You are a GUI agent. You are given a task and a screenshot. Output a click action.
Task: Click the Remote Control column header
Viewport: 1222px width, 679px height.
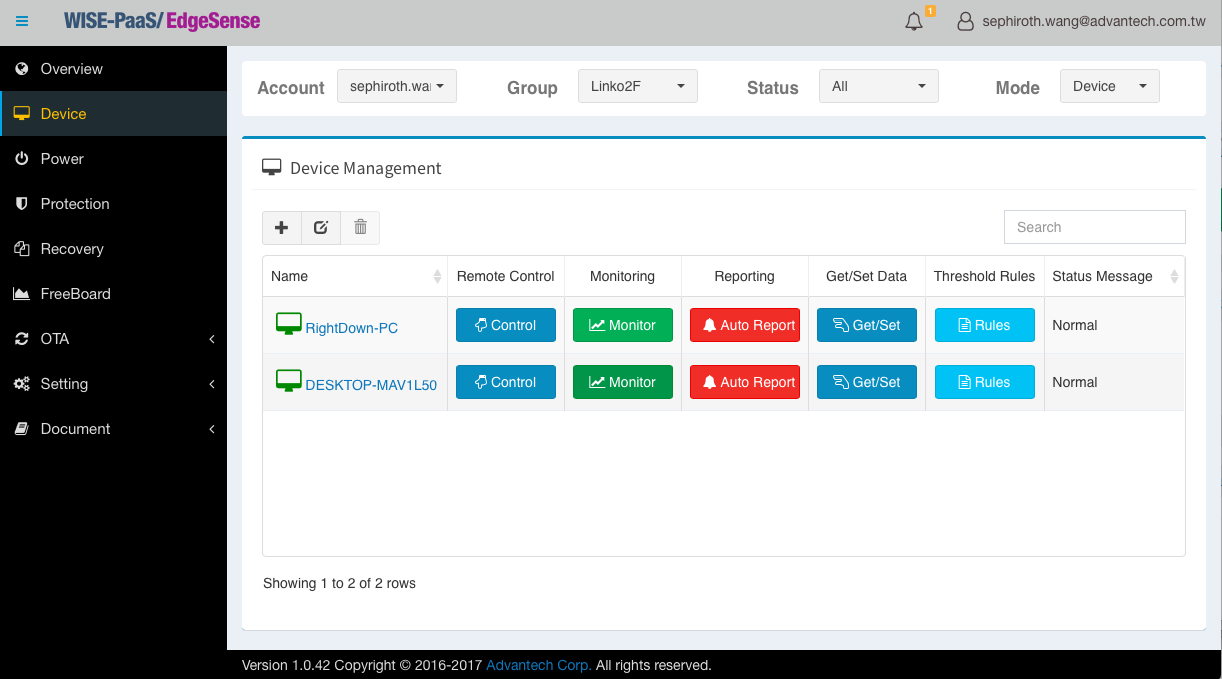[x=506, y=276]
